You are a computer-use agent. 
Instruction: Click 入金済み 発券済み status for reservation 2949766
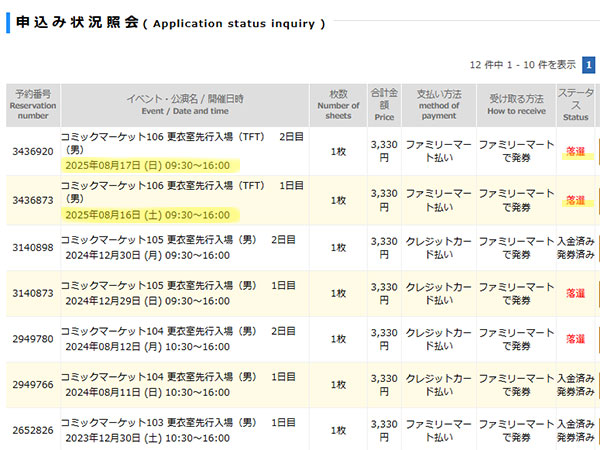click(576, 385)
